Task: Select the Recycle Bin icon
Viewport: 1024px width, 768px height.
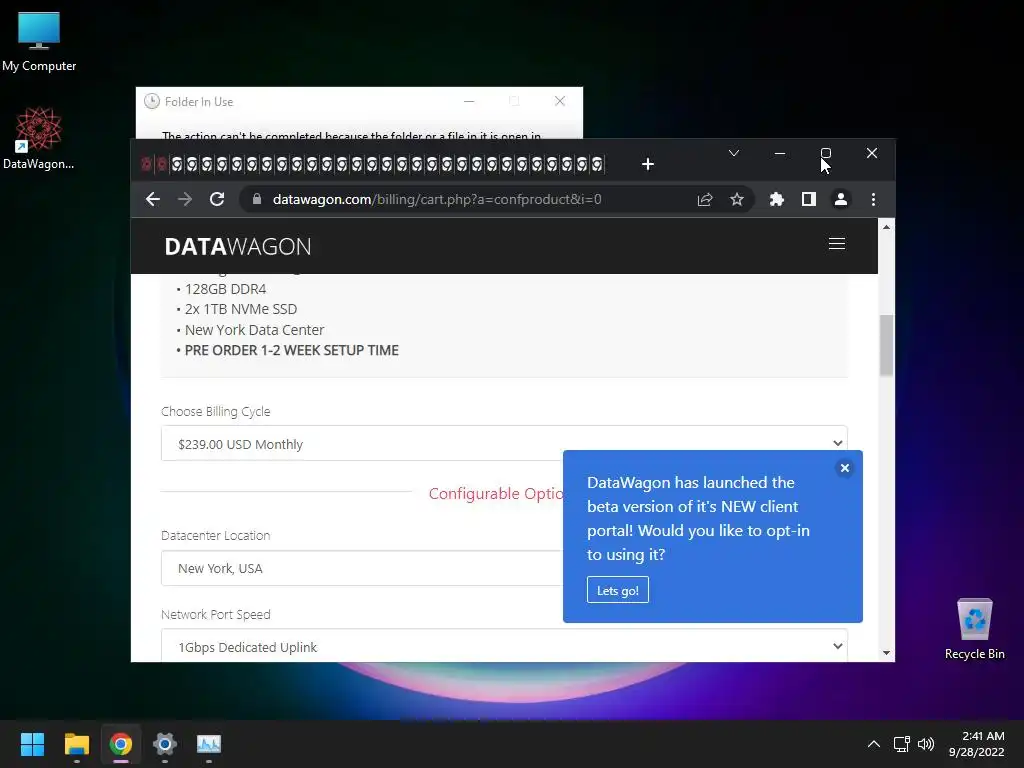Action: [x=974, y=629]
